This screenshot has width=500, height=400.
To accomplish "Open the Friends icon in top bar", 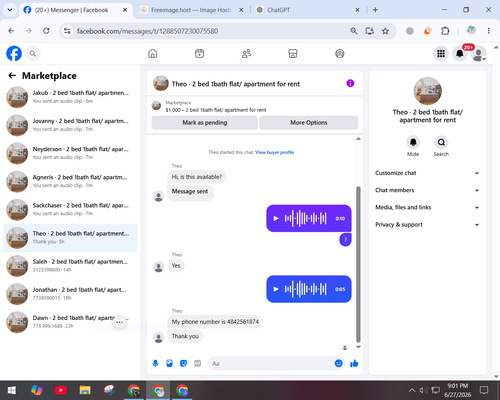I will coord(246,53).
